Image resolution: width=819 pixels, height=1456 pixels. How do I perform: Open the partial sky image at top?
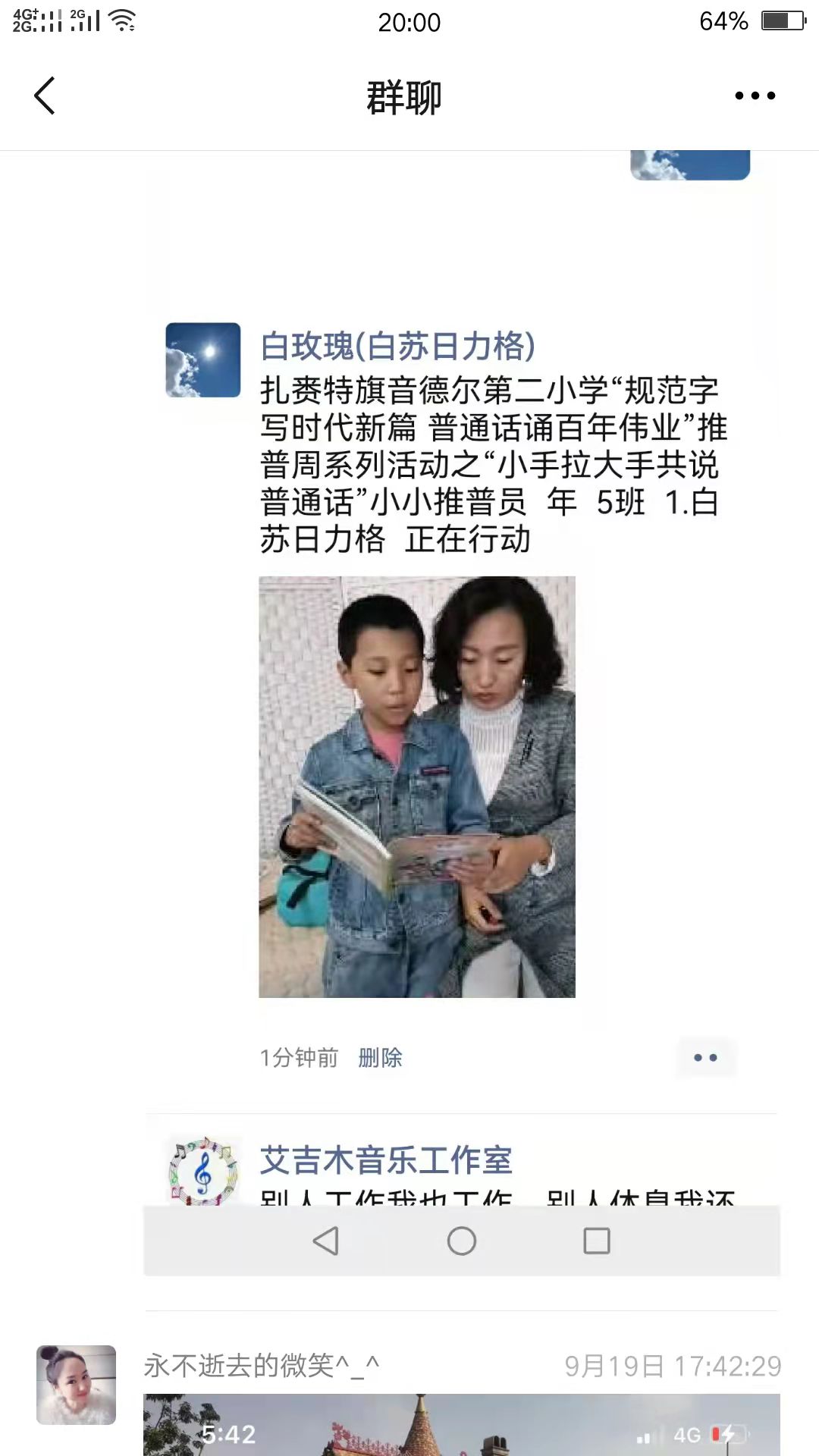[x=690, y=165]
